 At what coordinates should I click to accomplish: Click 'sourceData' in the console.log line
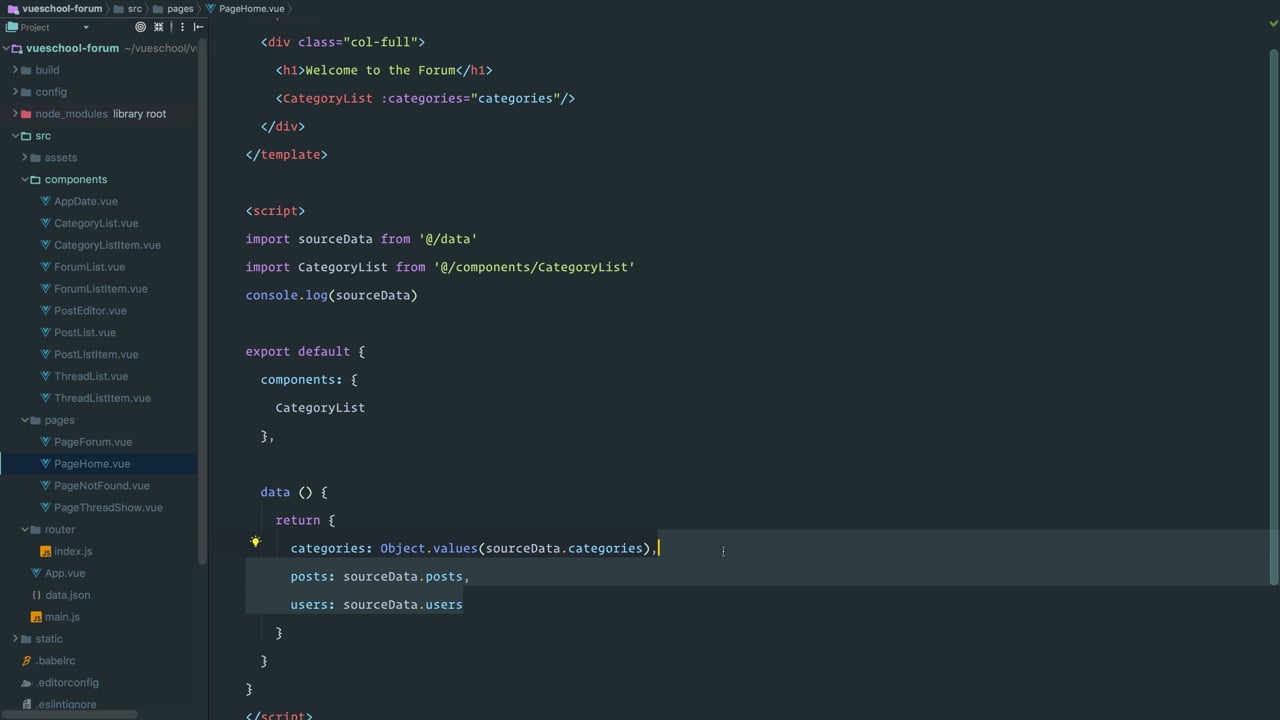(372, 295)
